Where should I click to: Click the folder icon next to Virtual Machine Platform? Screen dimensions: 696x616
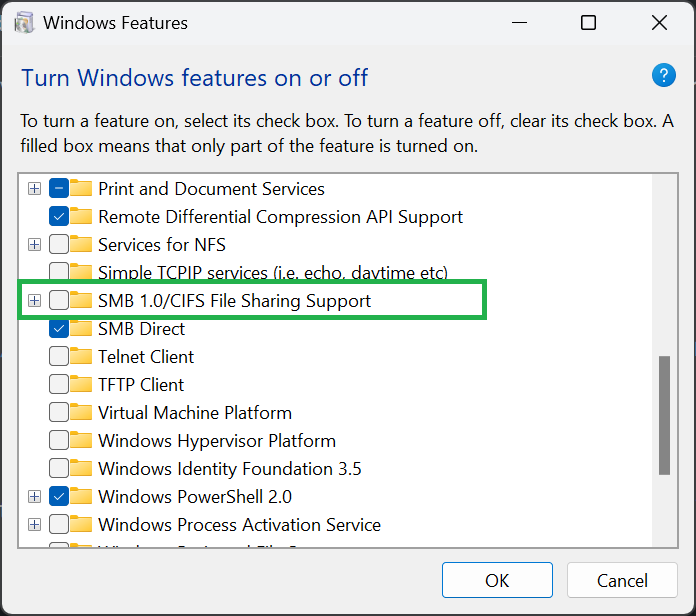coord(82,413)
